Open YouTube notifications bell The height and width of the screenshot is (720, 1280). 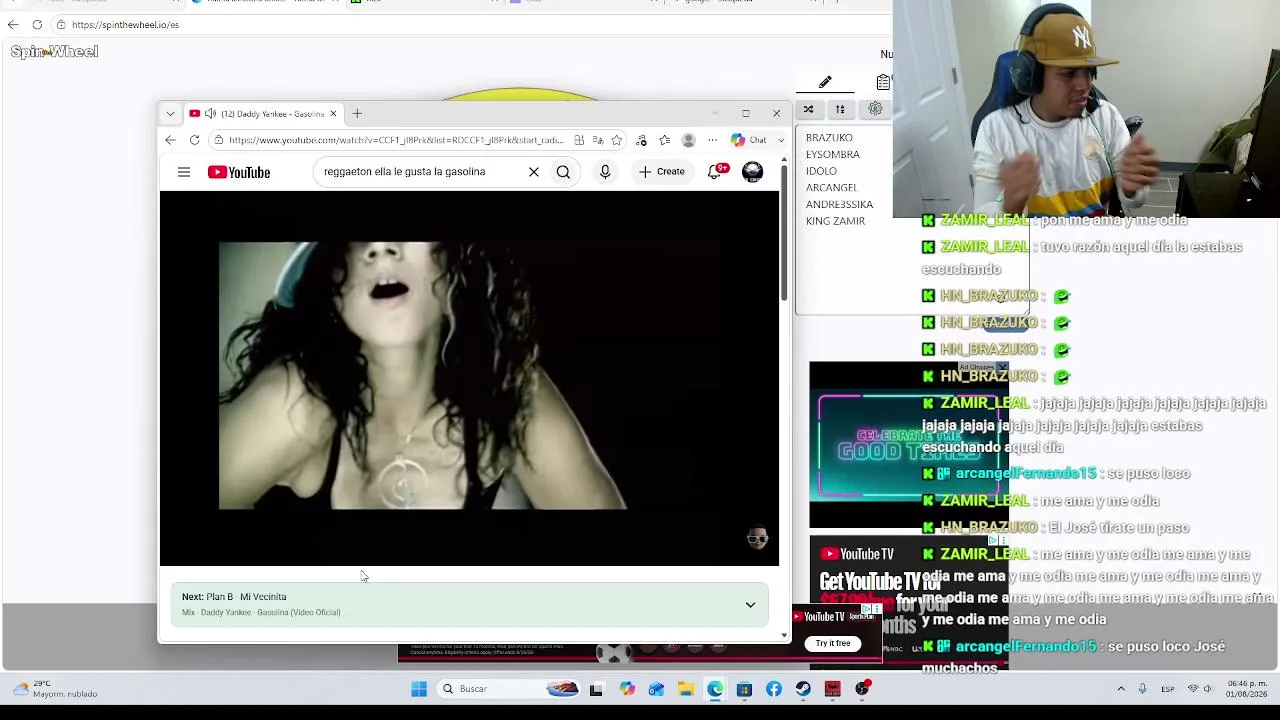(x=716, y=172)
